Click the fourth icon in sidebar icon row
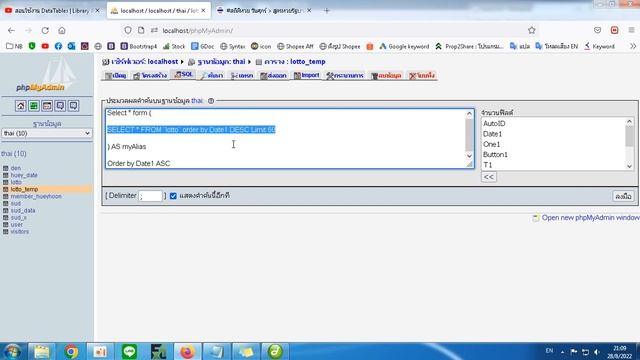The width and height of the screenshot is (640, 360). click(60, 106)
